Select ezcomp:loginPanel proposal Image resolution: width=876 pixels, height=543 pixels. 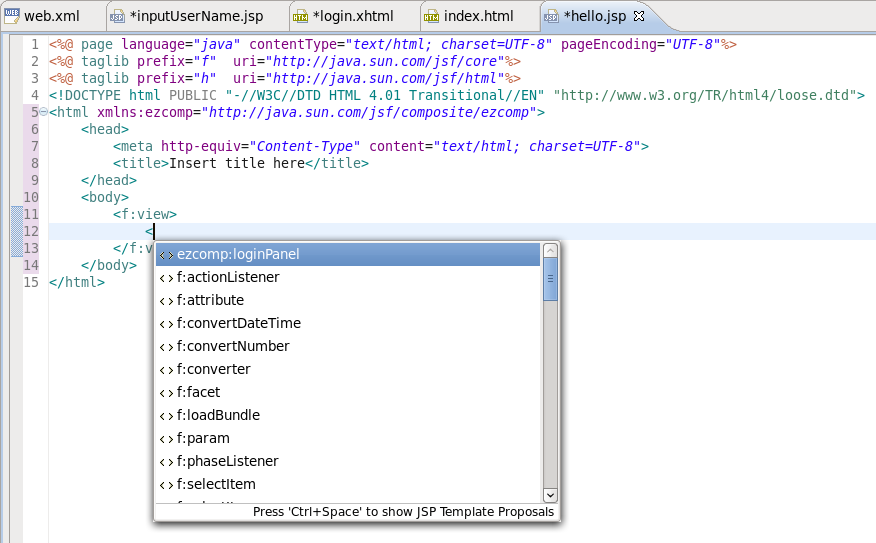point(347,254)
